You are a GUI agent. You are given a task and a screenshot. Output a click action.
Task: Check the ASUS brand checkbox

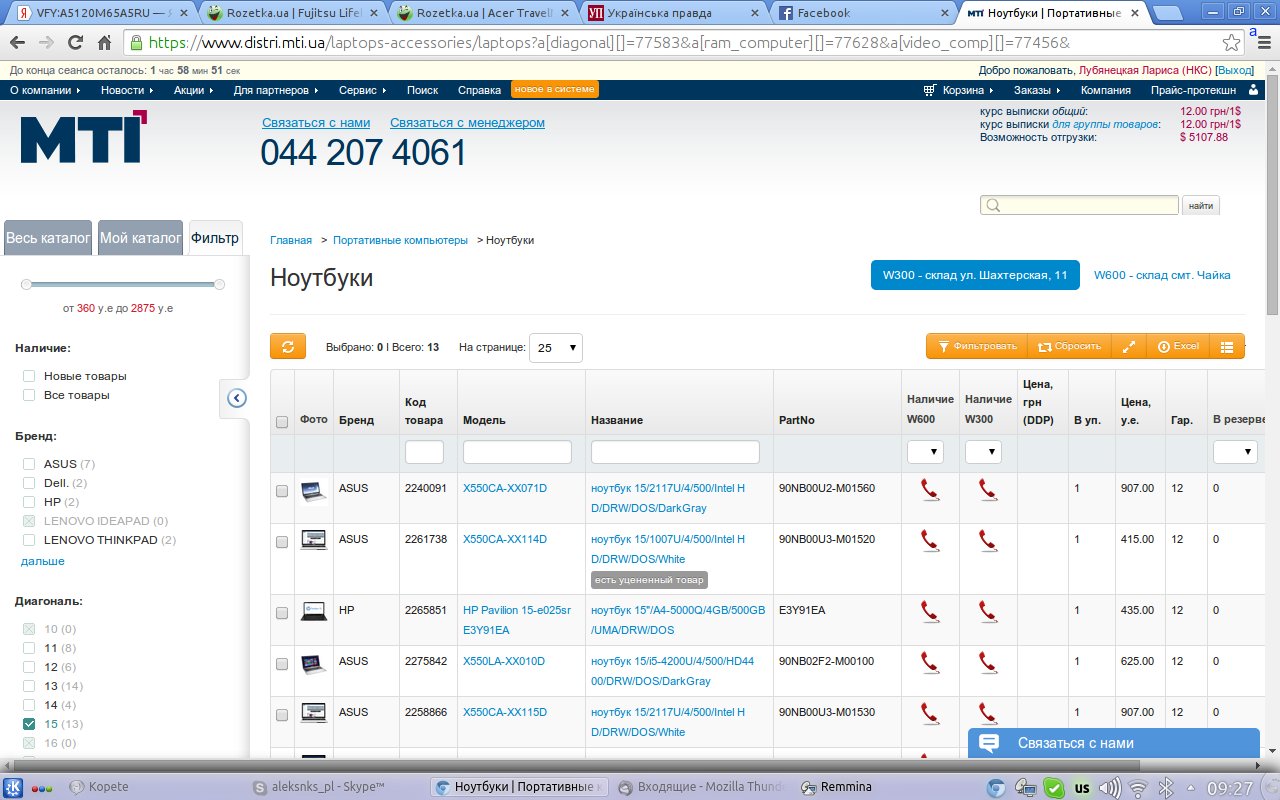coord(29,464)
